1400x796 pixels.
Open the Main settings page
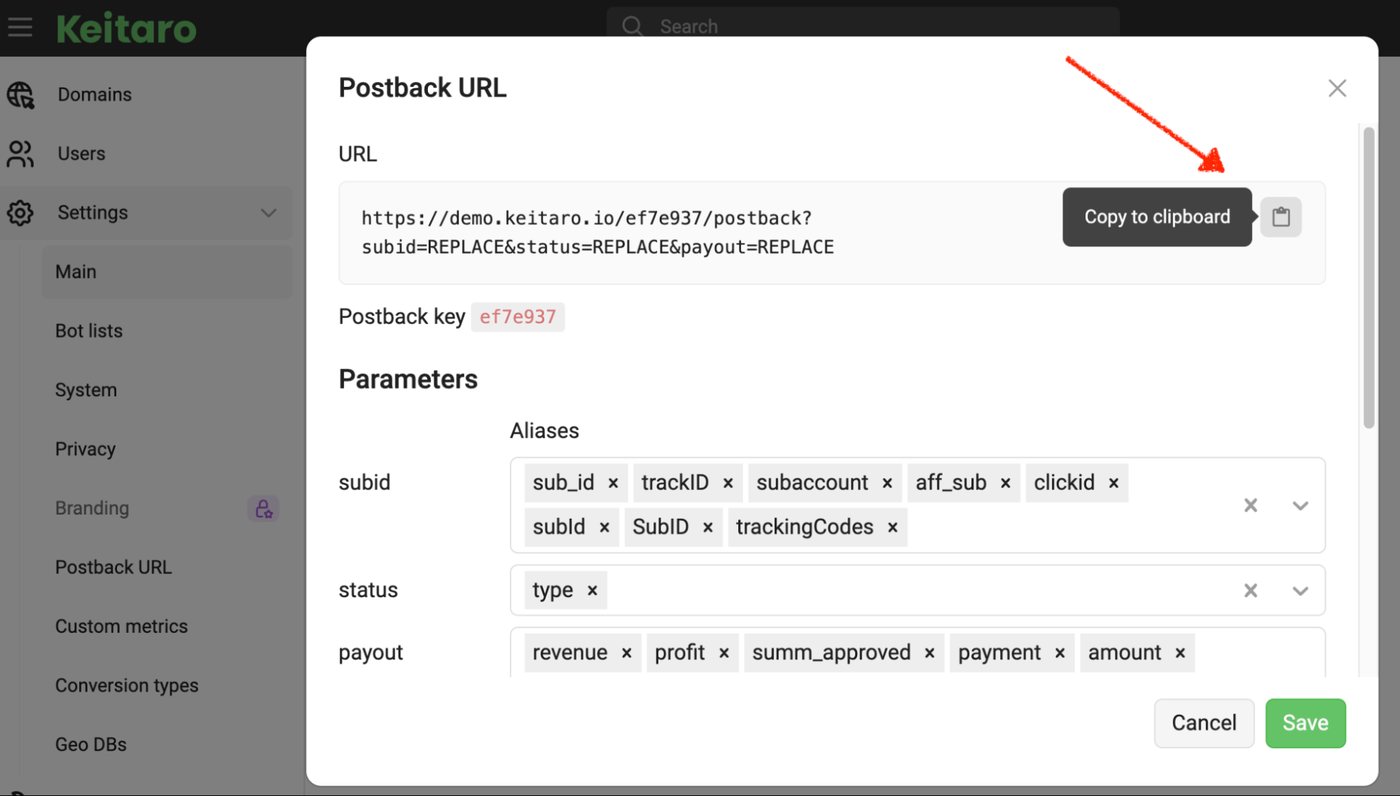(167, 272)
